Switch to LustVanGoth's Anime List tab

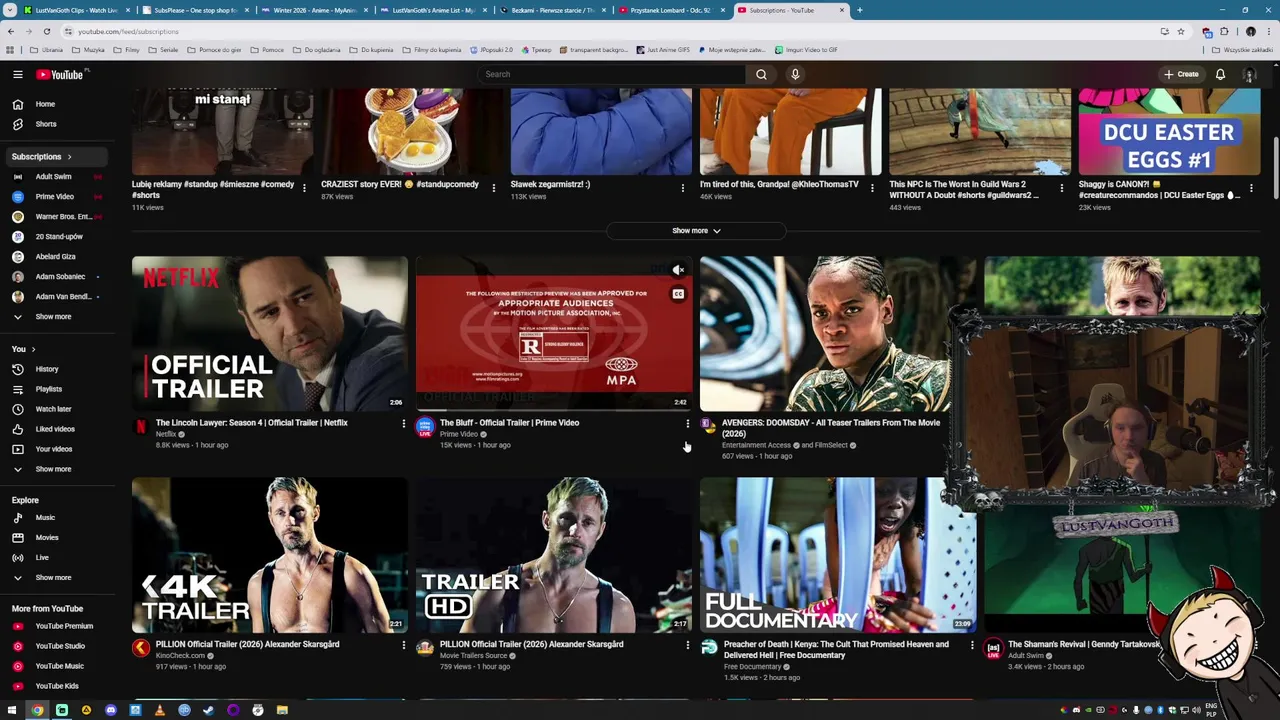pos(433,10)
